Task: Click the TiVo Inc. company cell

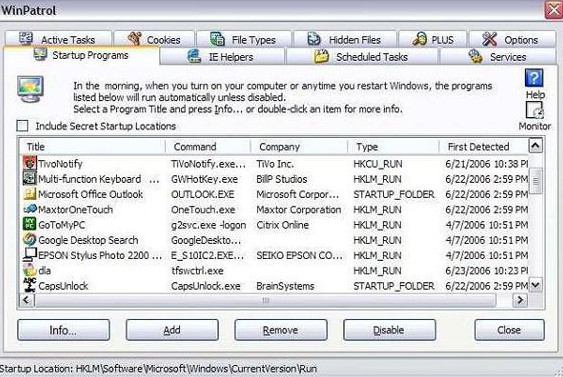Action: pos(275,164)
